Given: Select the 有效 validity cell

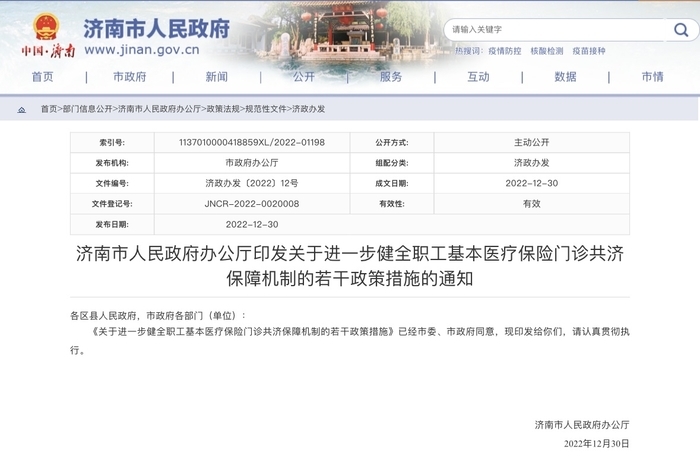Looking at the screenshot, I should pos(532,204).
